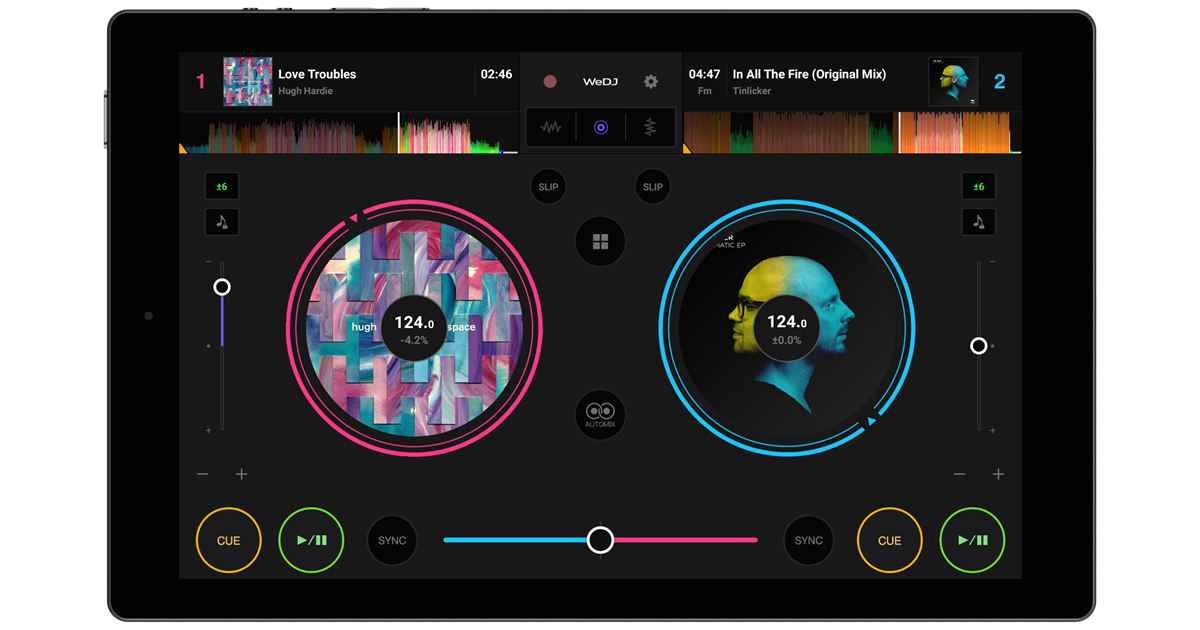Select the filter squiggle icon in center panel
The width and height of the screenshot is (1200, 630).
click(649, 127)
